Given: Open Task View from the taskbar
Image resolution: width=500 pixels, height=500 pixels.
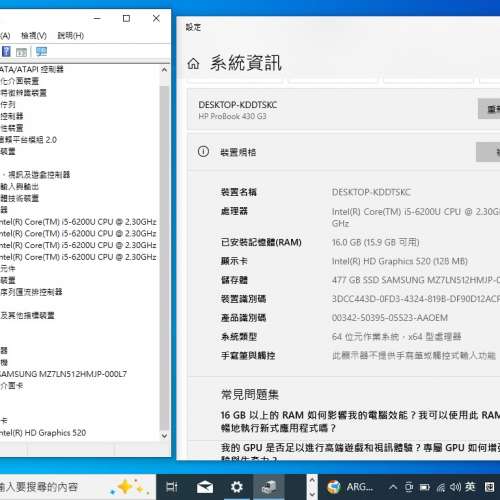Looking at the screenshot, I should [x=172, y=487].
